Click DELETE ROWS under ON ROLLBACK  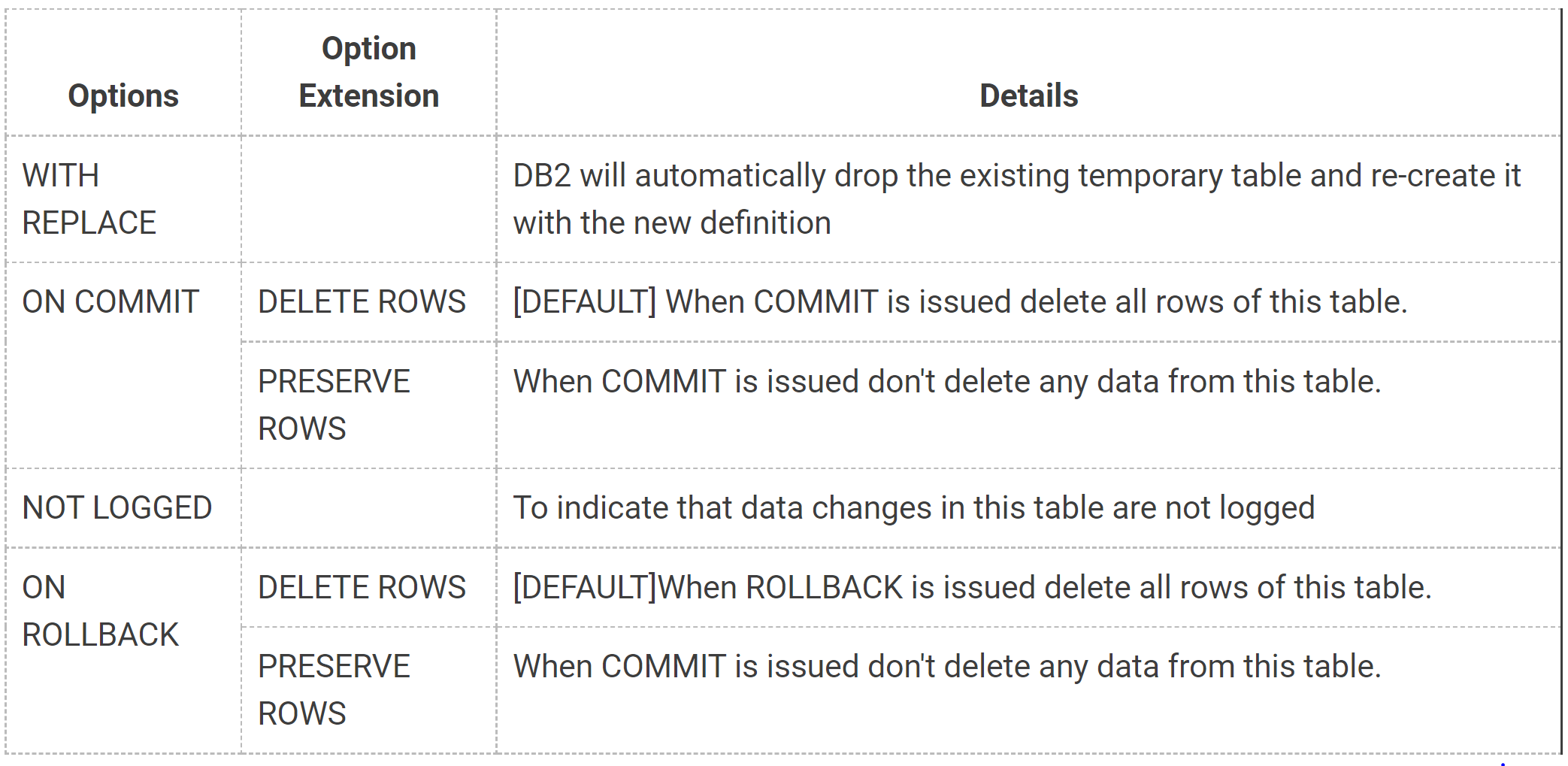pyautogui.click(x=362, y=588)
